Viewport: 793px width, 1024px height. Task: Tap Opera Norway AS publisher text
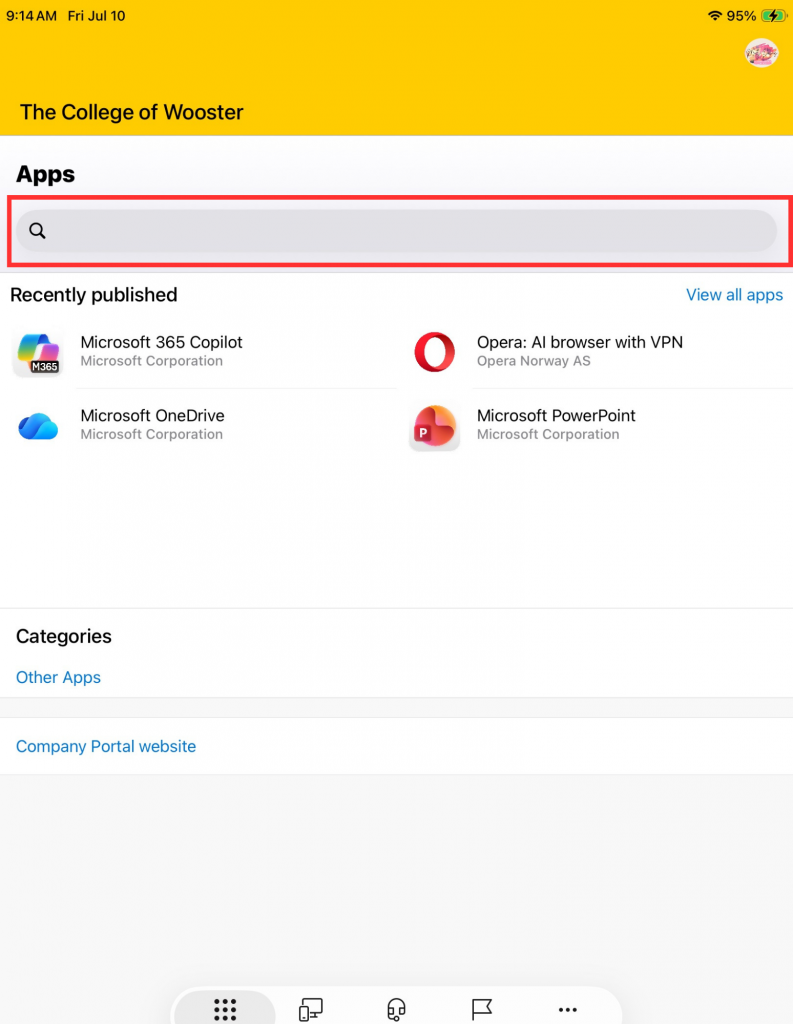534,361
